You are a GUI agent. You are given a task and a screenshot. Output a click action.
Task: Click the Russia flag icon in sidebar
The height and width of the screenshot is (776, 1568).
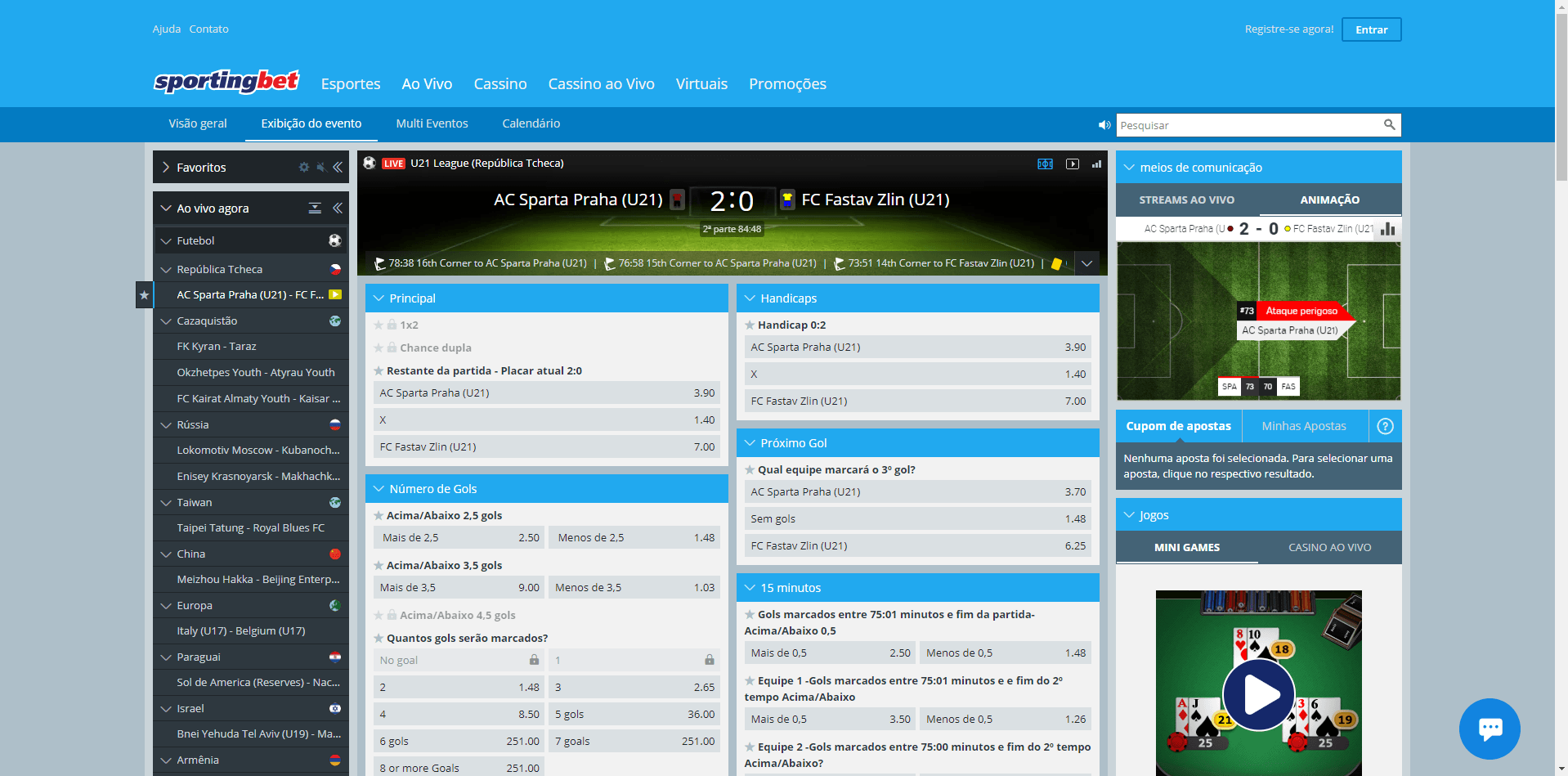(x=335, y=424)
